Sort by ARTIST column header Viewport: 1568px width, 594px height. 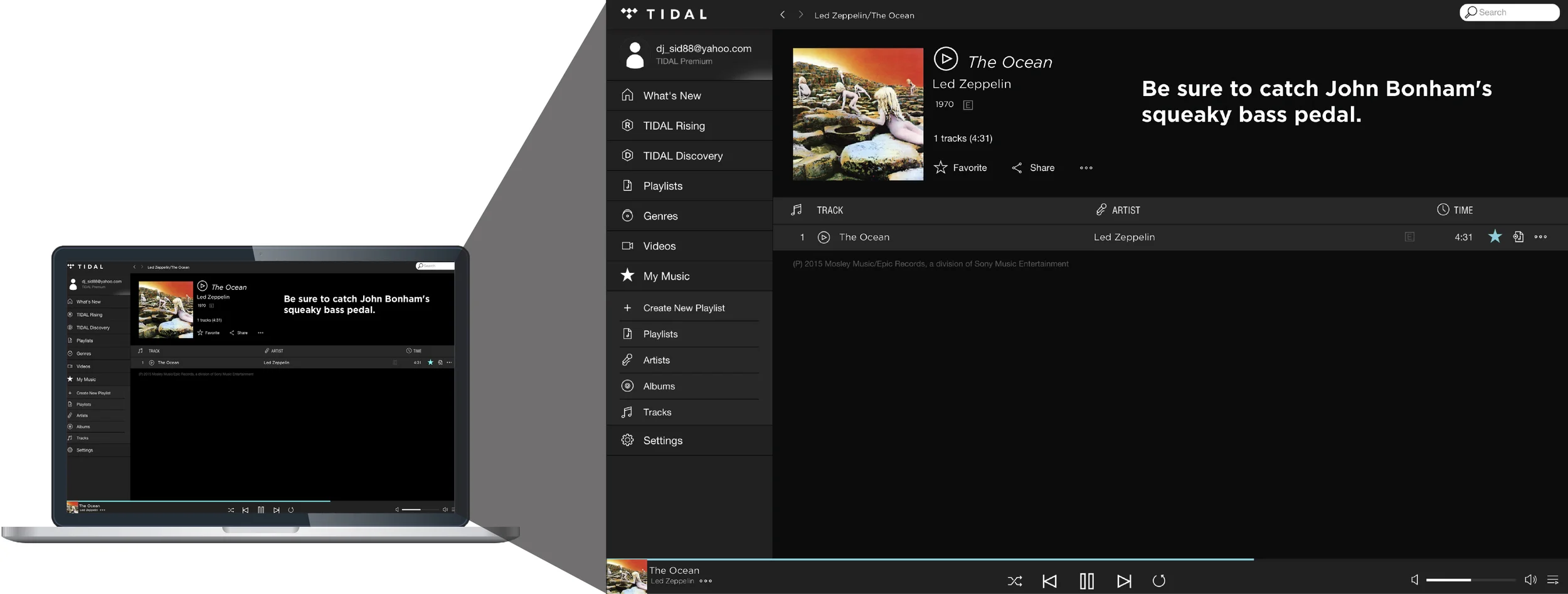coord(1118,210)
